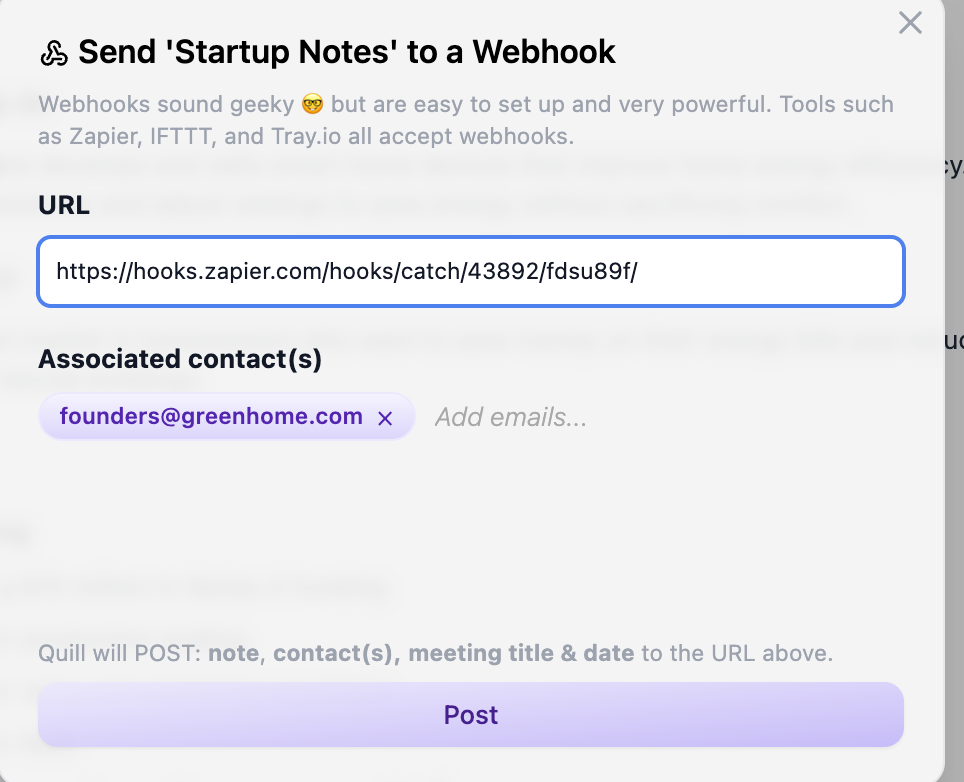Click bold 'meeting title & date' text
This screenshot has height=782, width=964.
521,654
